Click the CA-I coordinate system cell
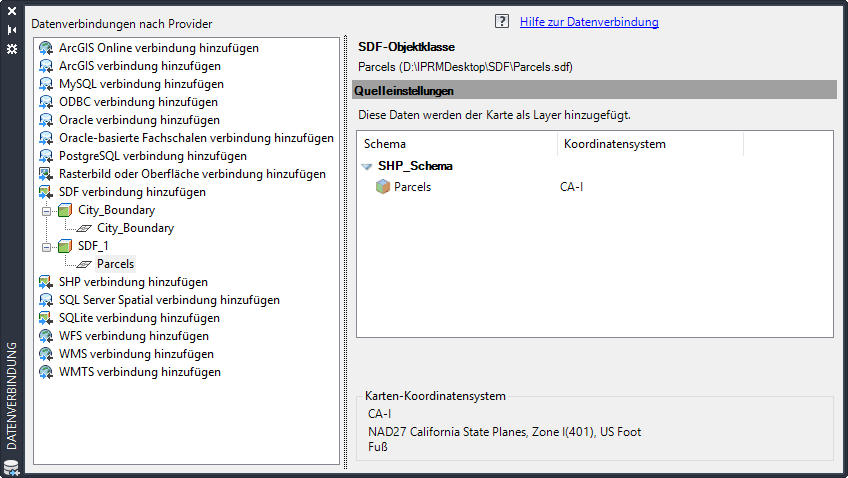Image resolution: width=848 pixels, height=478 pixels. (574, 187)
